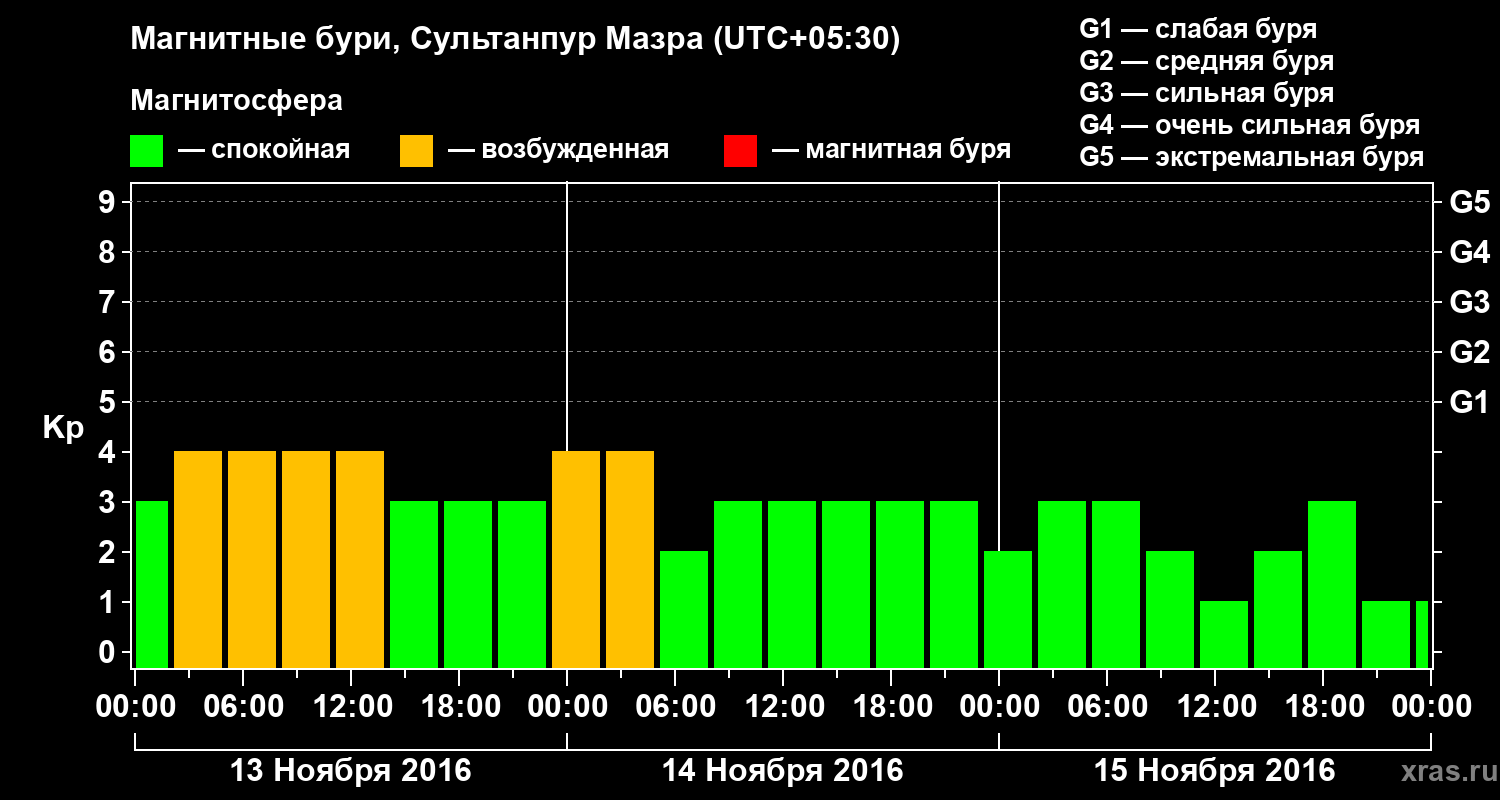Click the '15 Ноября 2016' date label
The height and width of the screenshot is (800, 1500).
1215,770
